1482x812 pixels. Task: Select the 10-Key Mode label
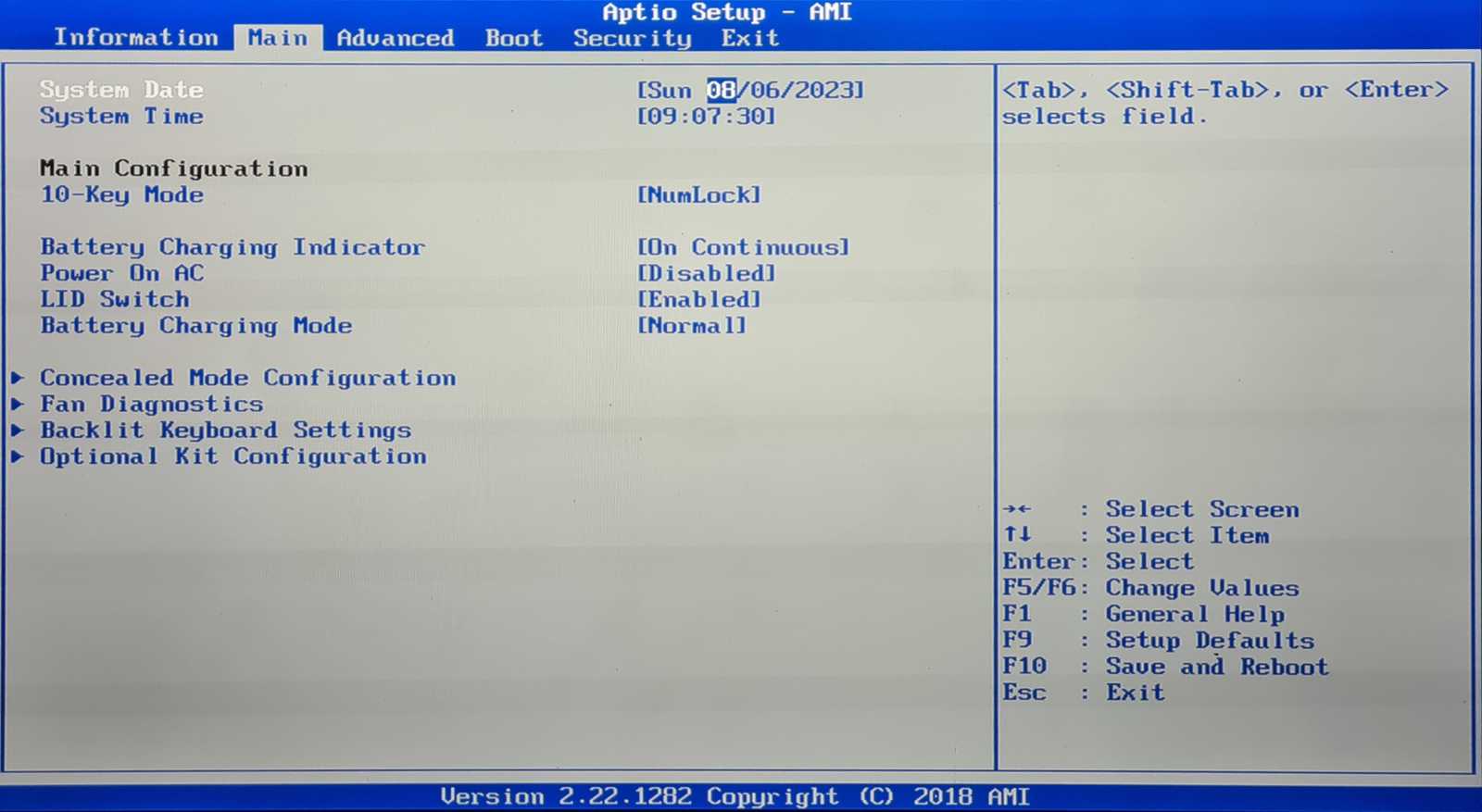point(121,195)
